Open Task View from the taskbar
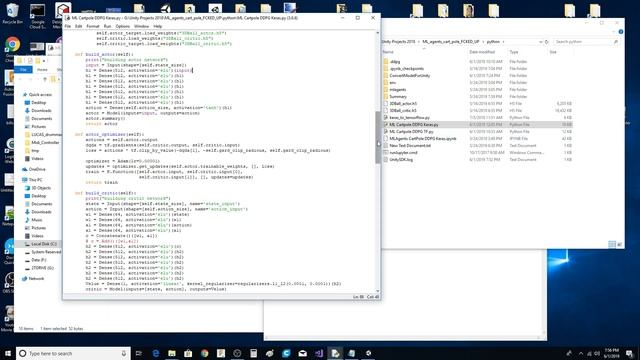Image resolution: width=640 pixels, height=360 pixels. pyautogui.click(x=139, y=353)
